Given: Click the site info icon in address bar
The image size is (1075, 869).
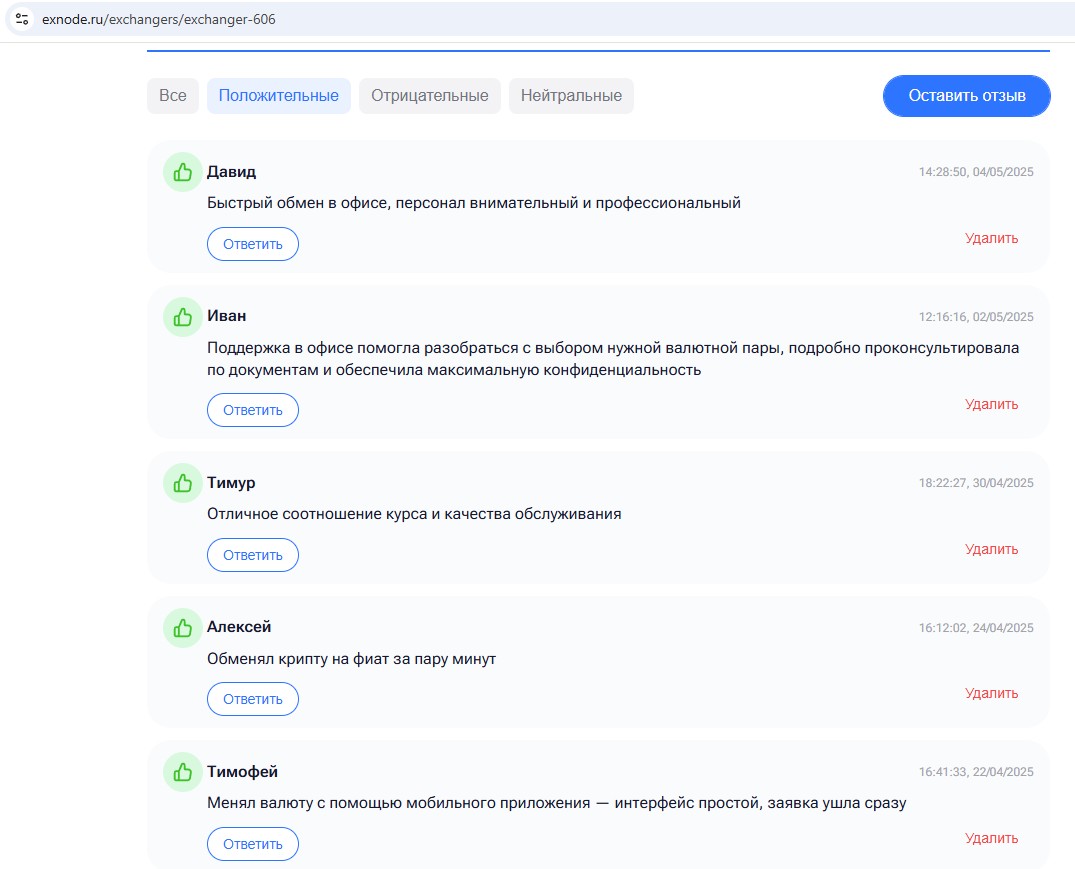Looking at the screenshot, I should [x=22, y=19].
